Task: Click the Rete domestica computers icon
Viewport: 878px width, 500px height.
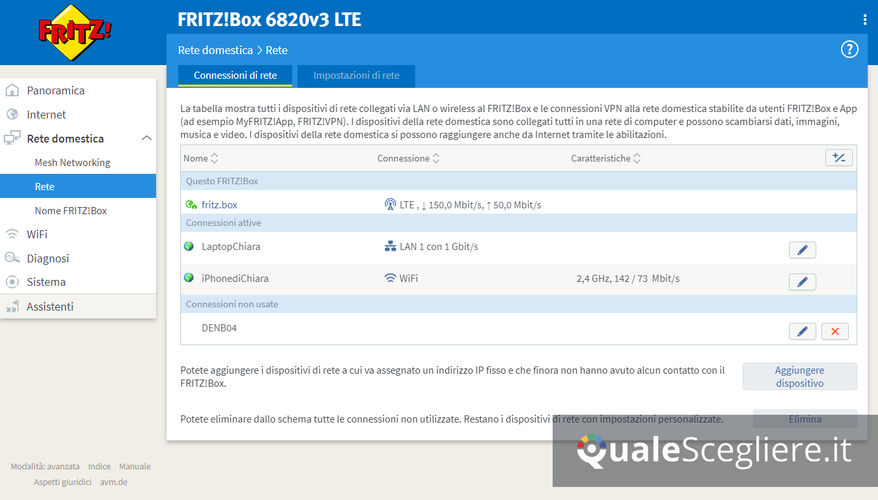Action: click(12, 138)
